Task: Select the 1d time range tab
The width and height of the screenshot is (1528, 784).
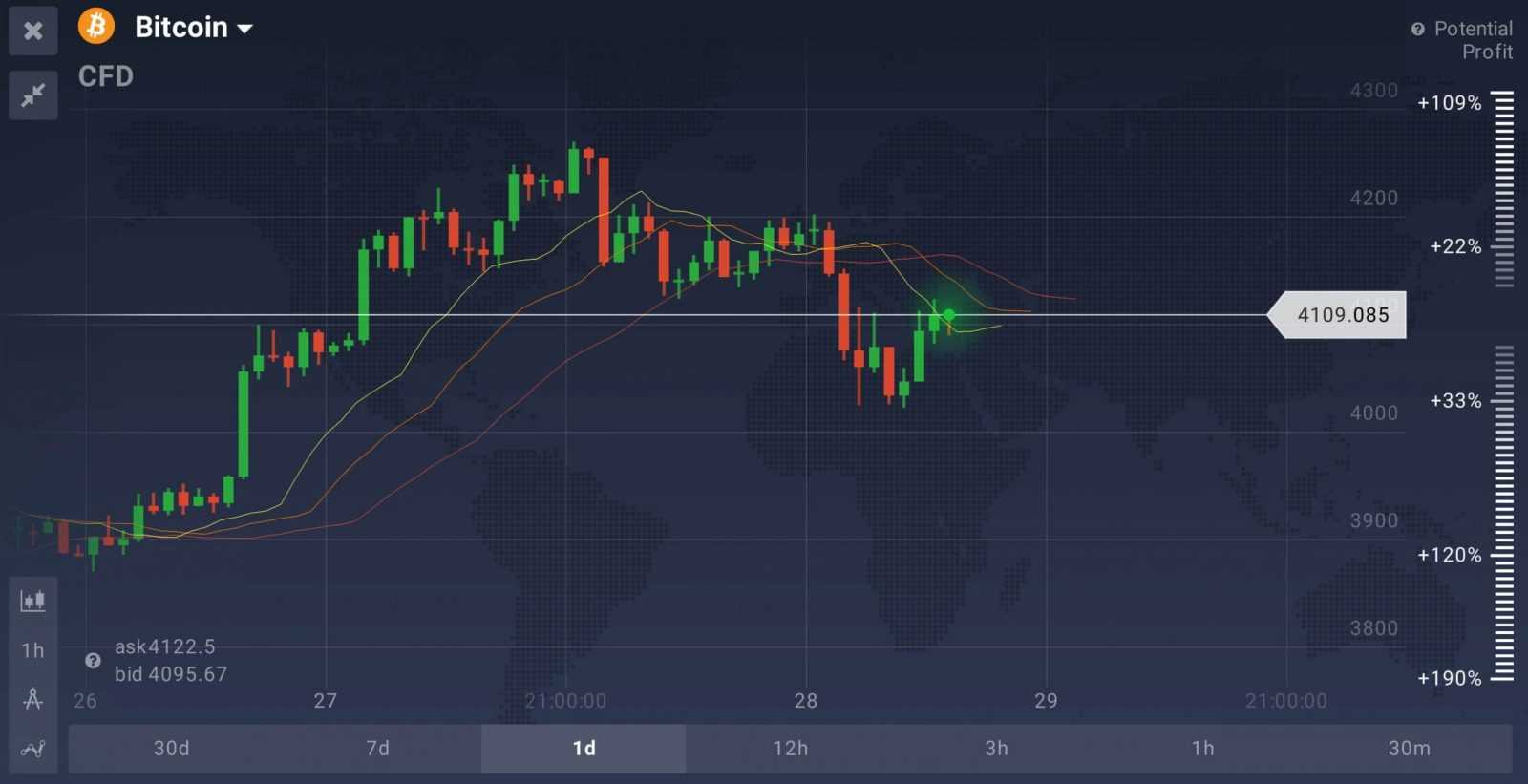Action: [584, 748]
